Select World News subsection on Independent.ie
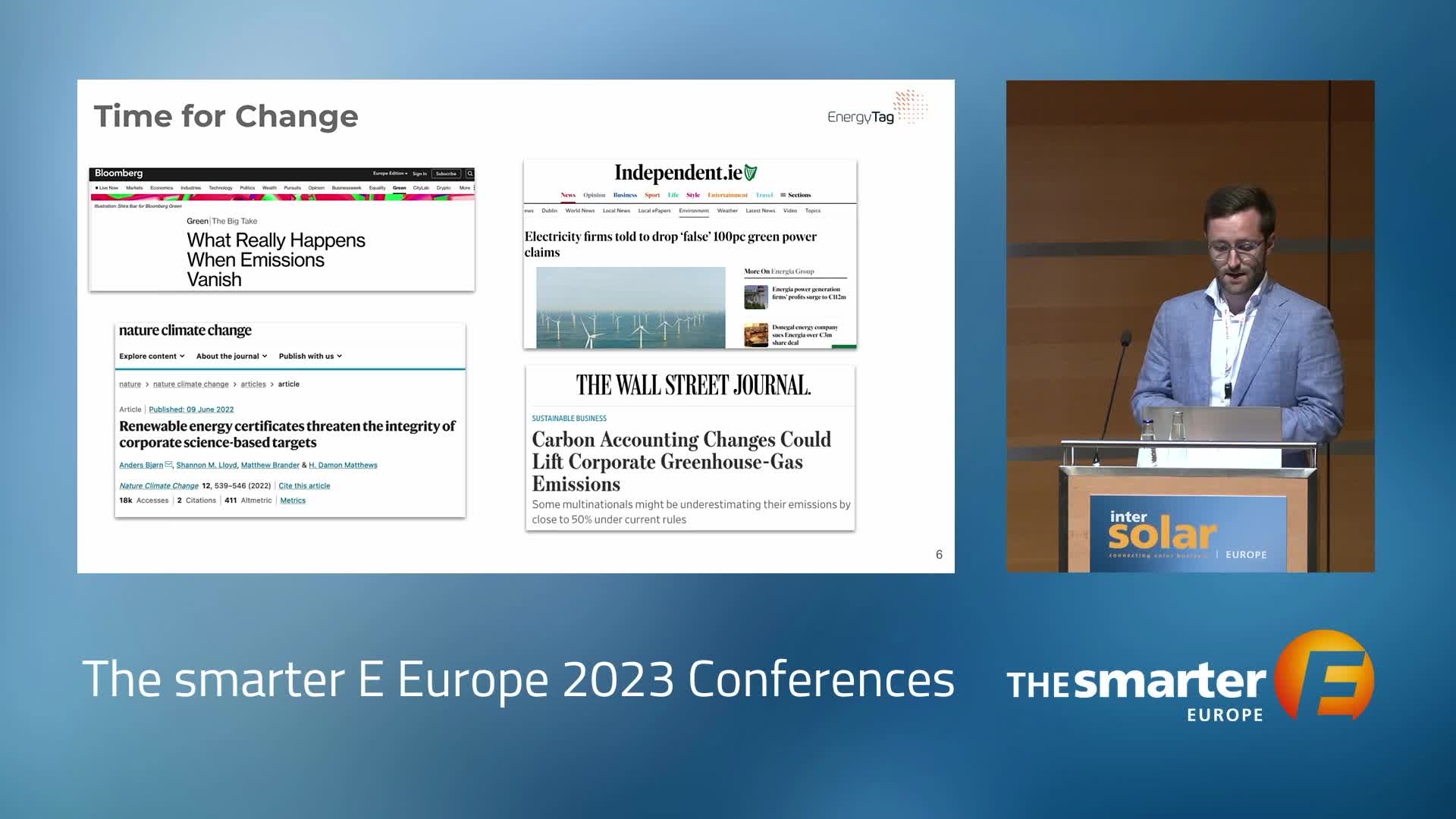 580,211
